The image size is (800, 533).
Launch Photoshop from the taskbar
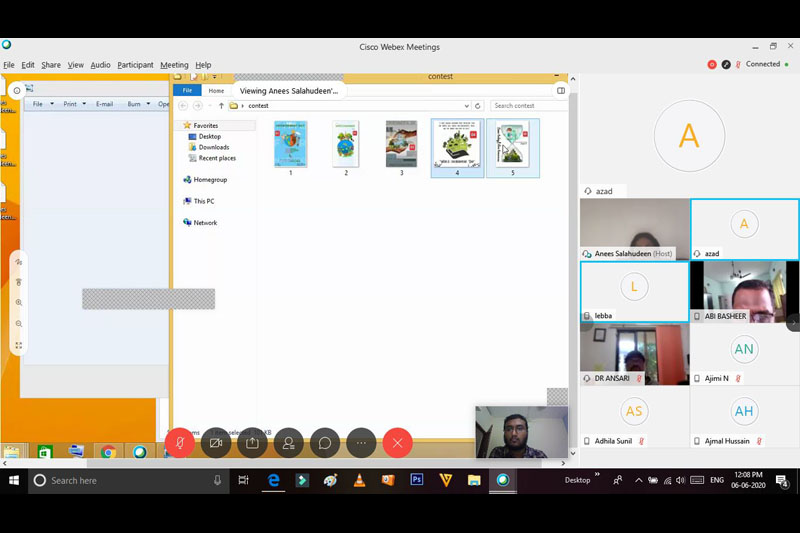click(417, 480)
